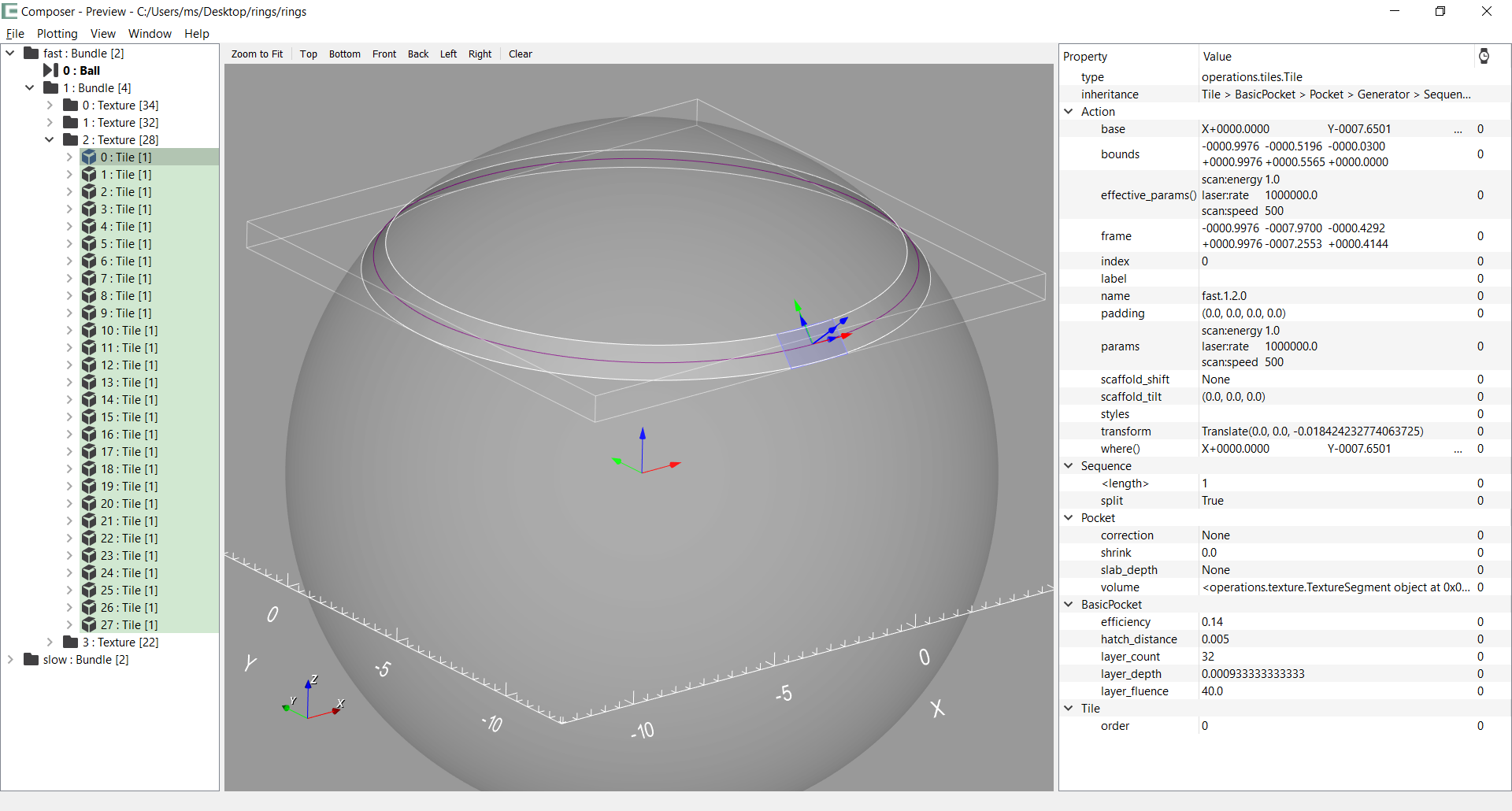
Task: Switch to Front view
Action: [x=384, y=54]
